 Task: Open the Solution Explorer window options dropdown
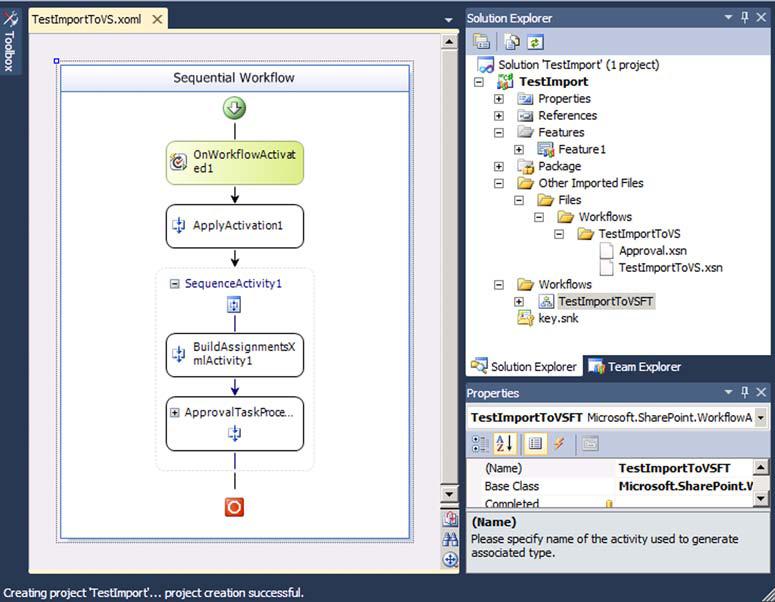tap(728, 18)
